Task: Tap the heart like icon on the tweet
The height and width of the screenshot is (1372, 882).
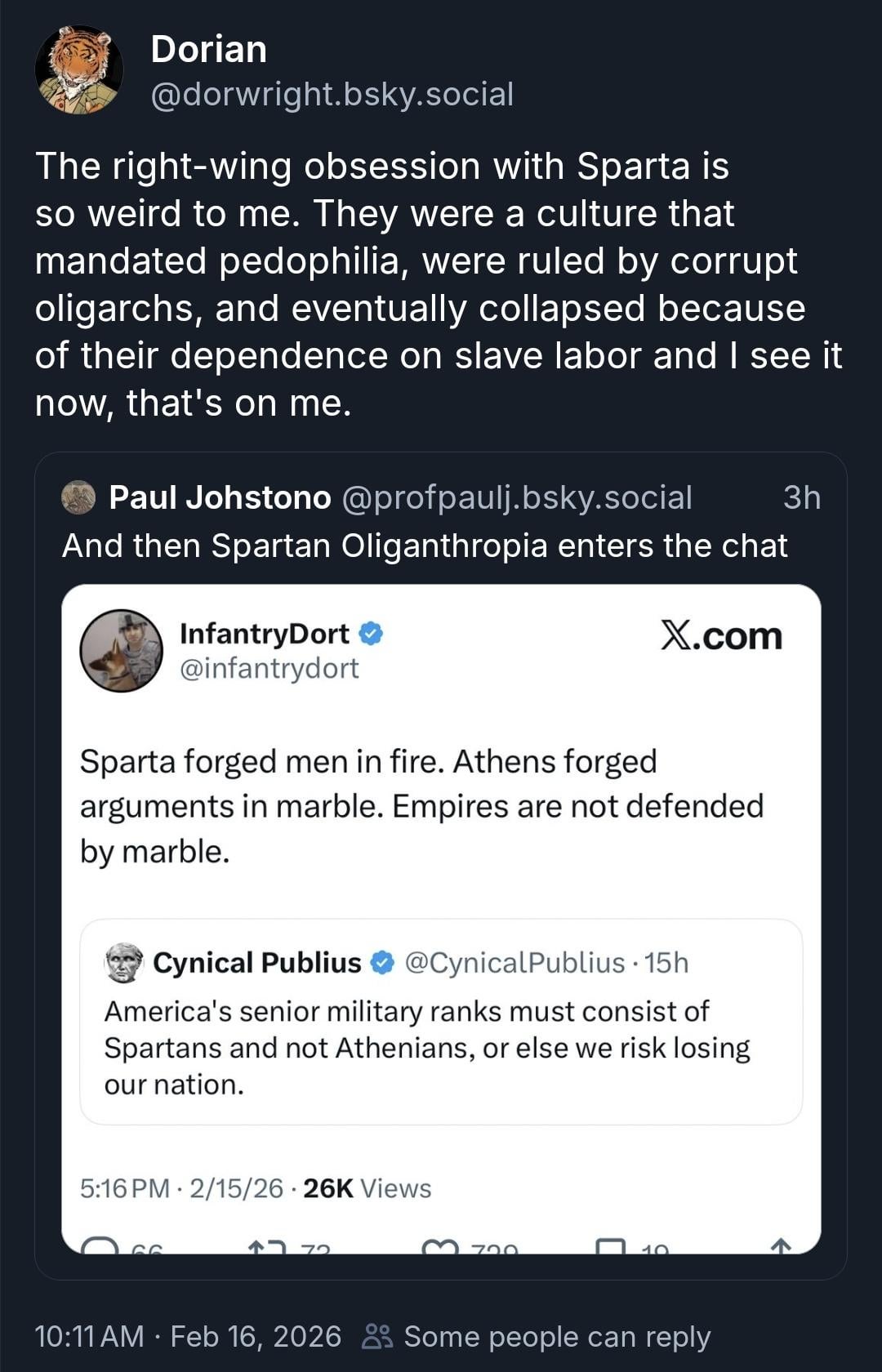Action: [439, 1248]
